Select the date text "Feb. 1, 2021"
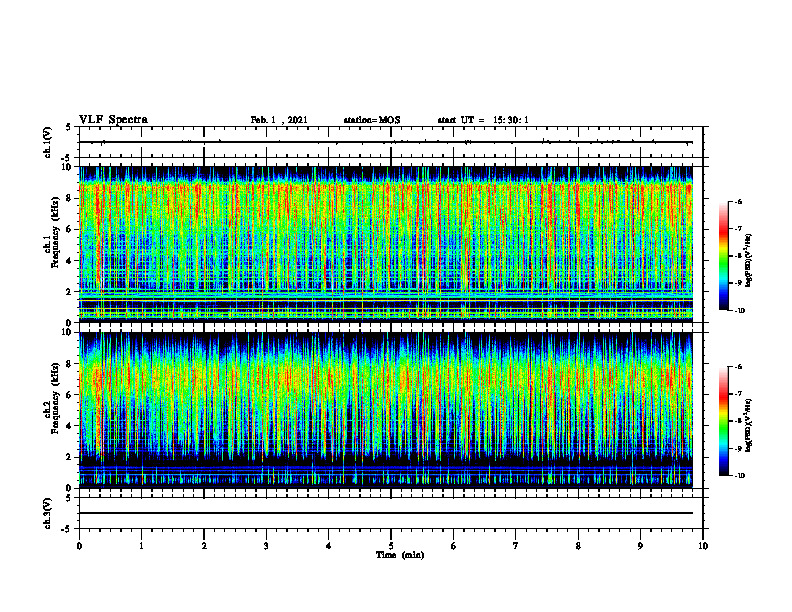This screenshot has width=792, height=612. coord(279,120)
